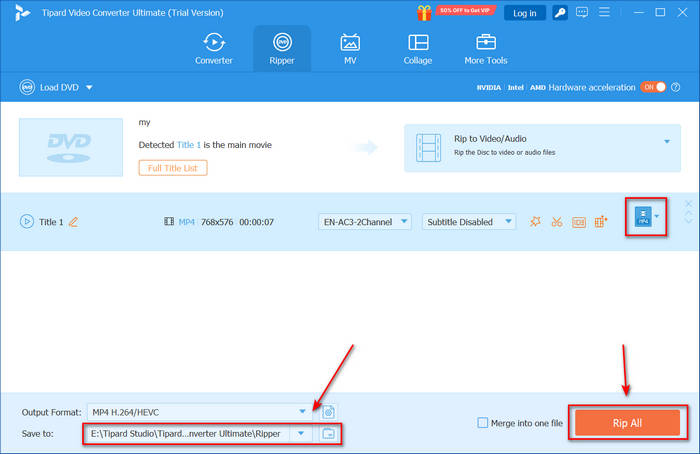Screen dimensions: 700x454
Task: Open the hamburger menu
Action: pyautogui.click(x=604, y=12)
